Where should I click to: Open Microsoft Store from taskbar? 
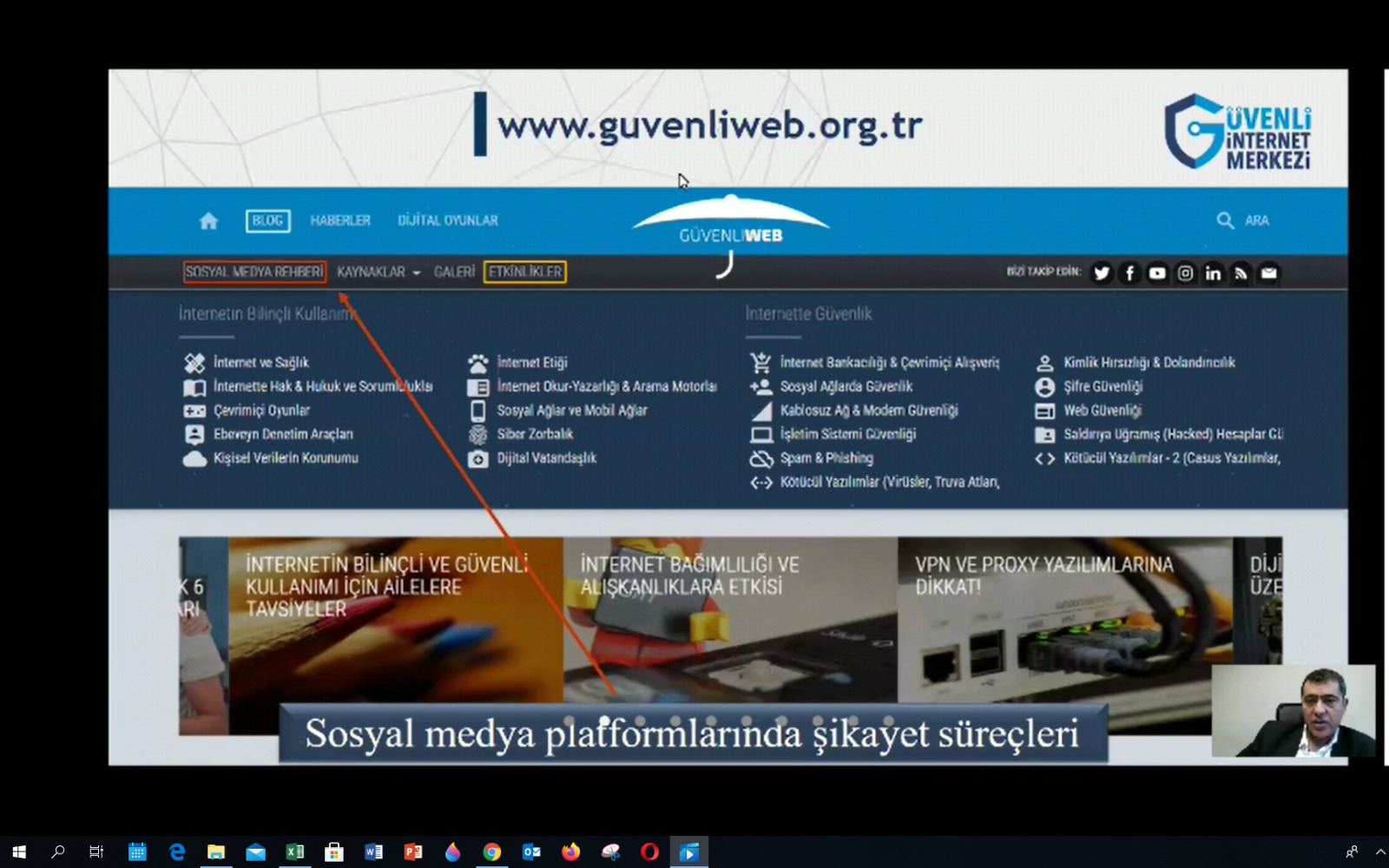[334, 852]
